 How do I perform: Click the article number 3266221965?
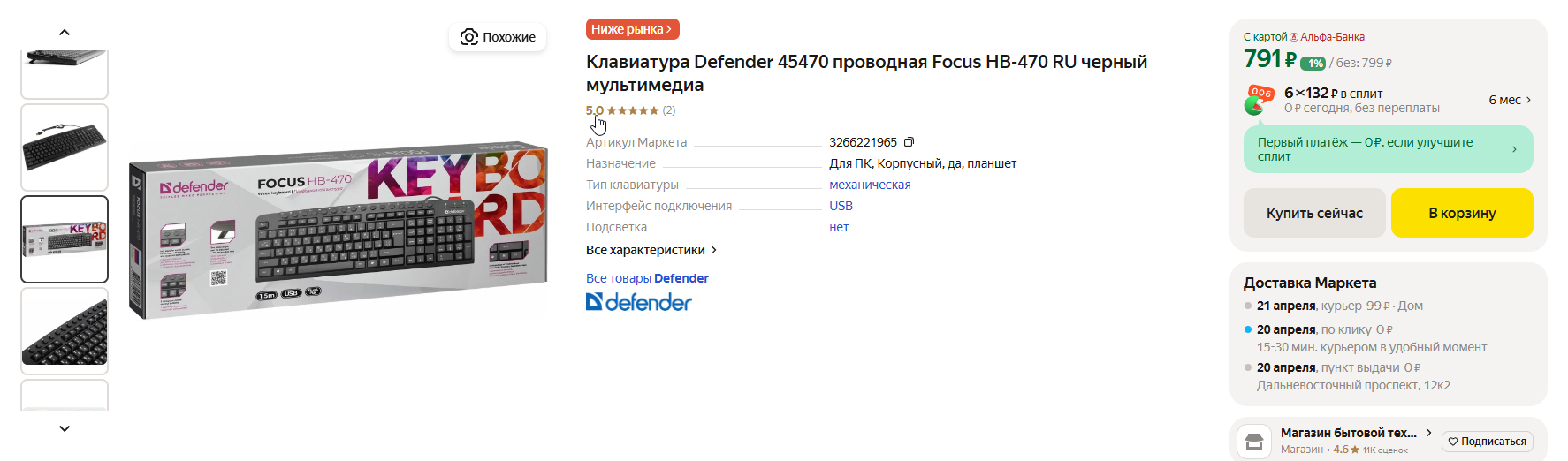pos(863,142)
